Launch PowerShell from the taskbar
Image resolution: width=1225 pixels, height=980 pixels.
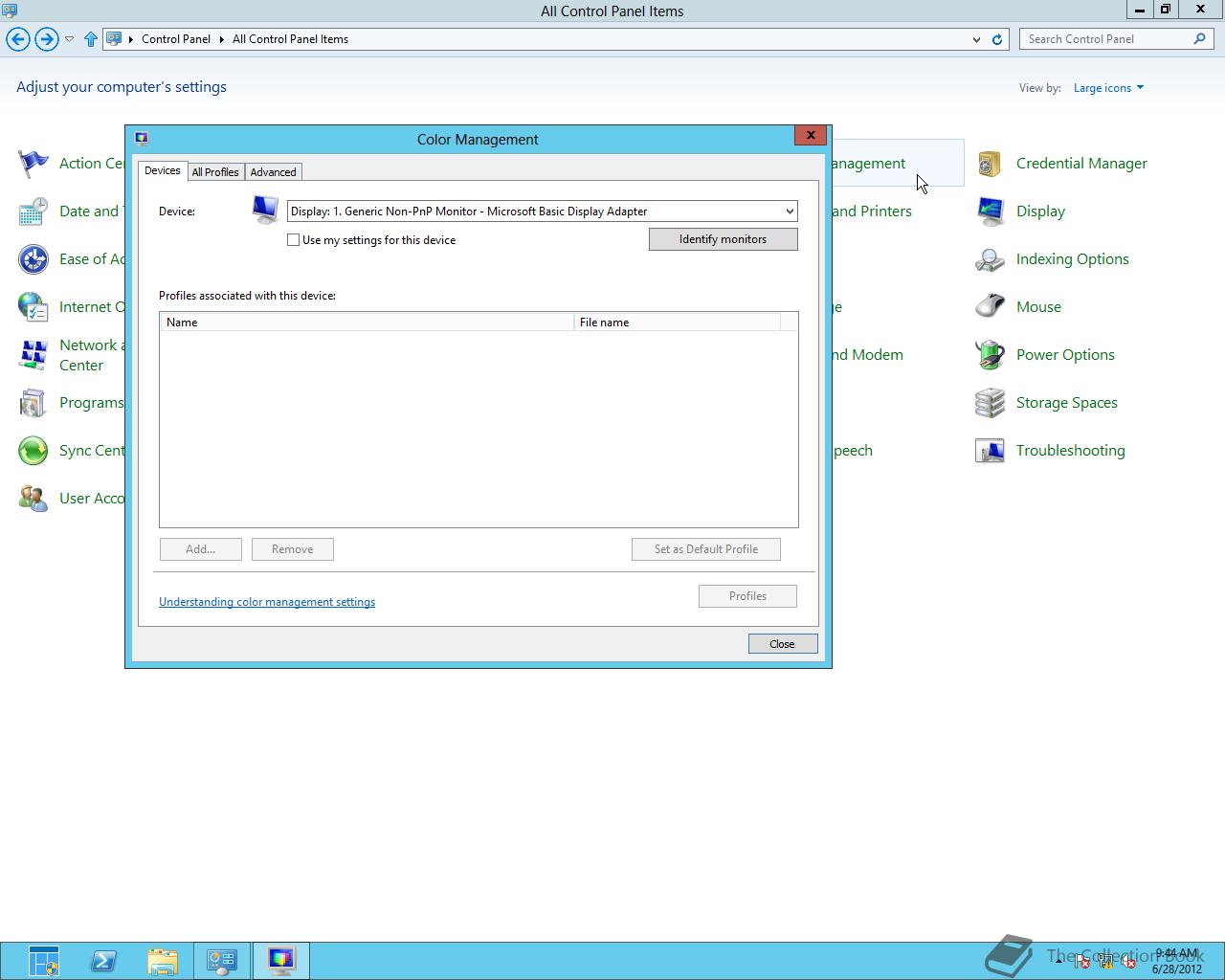coord(103,961)
